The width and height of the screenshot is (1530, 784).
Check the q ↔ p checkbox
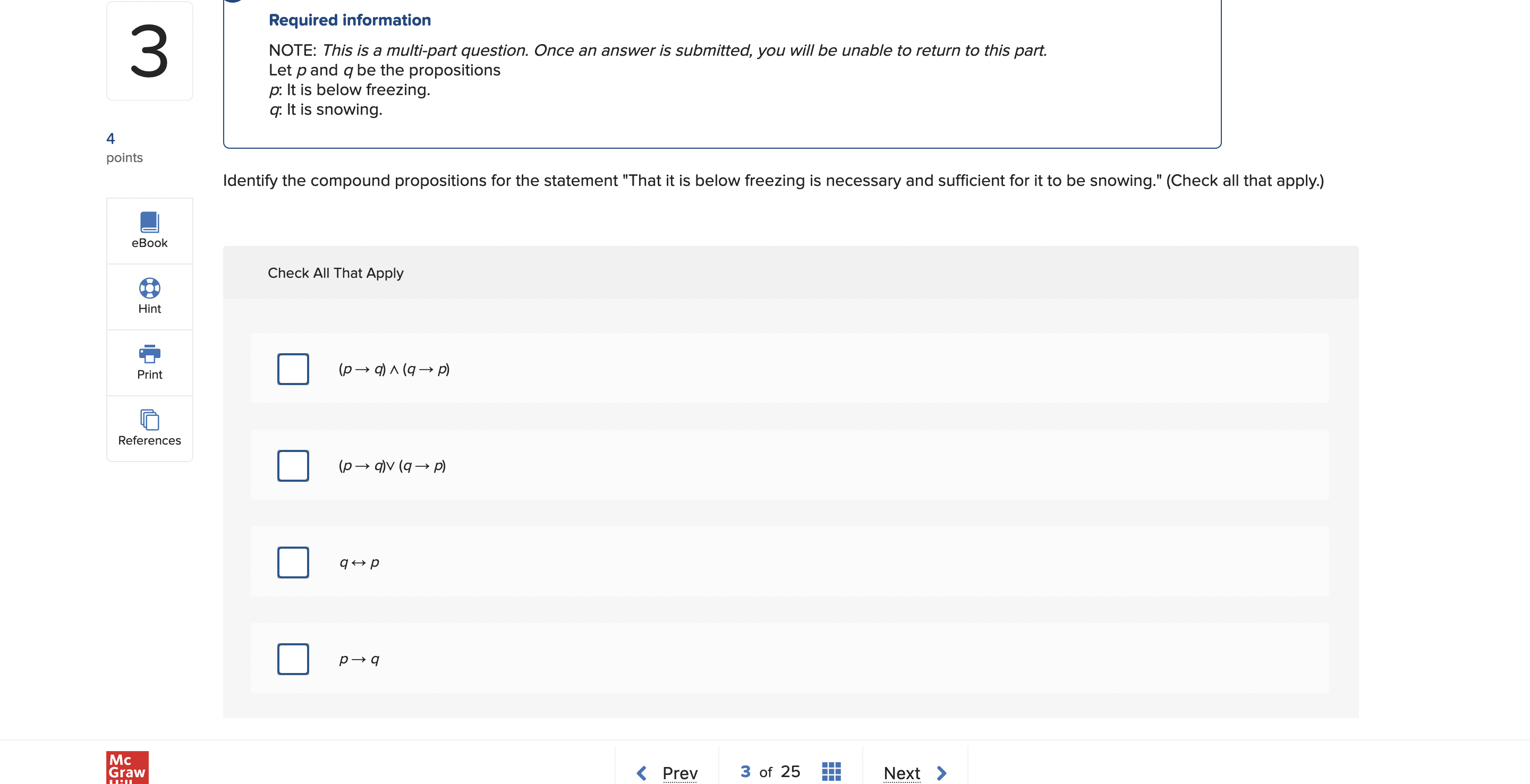(293, 561)
